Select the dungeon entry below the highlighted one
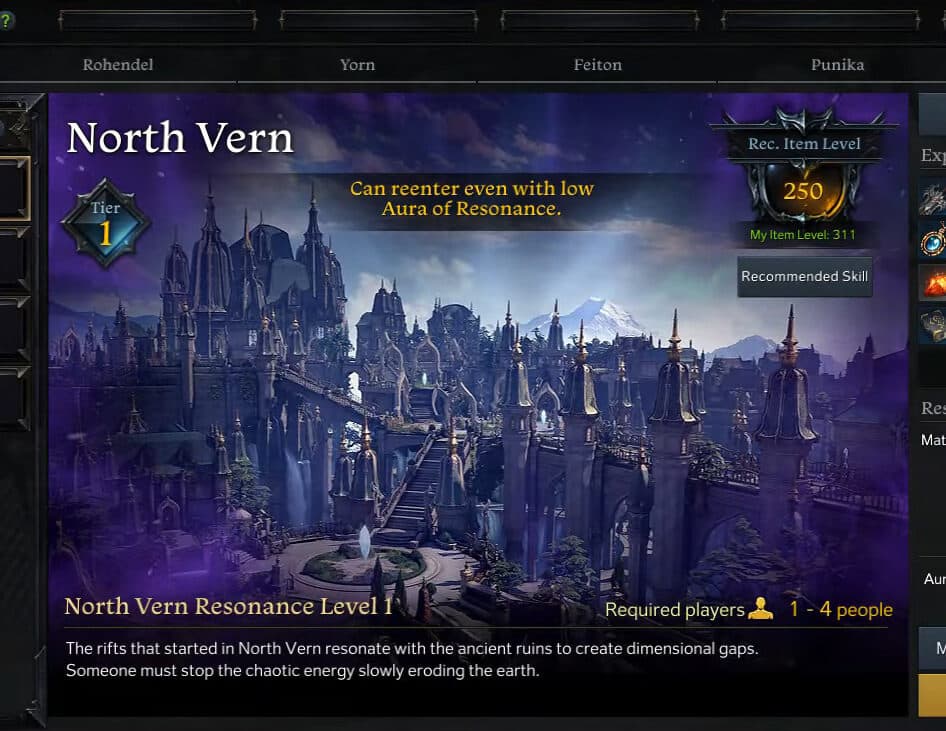 (x=14, y=259)
